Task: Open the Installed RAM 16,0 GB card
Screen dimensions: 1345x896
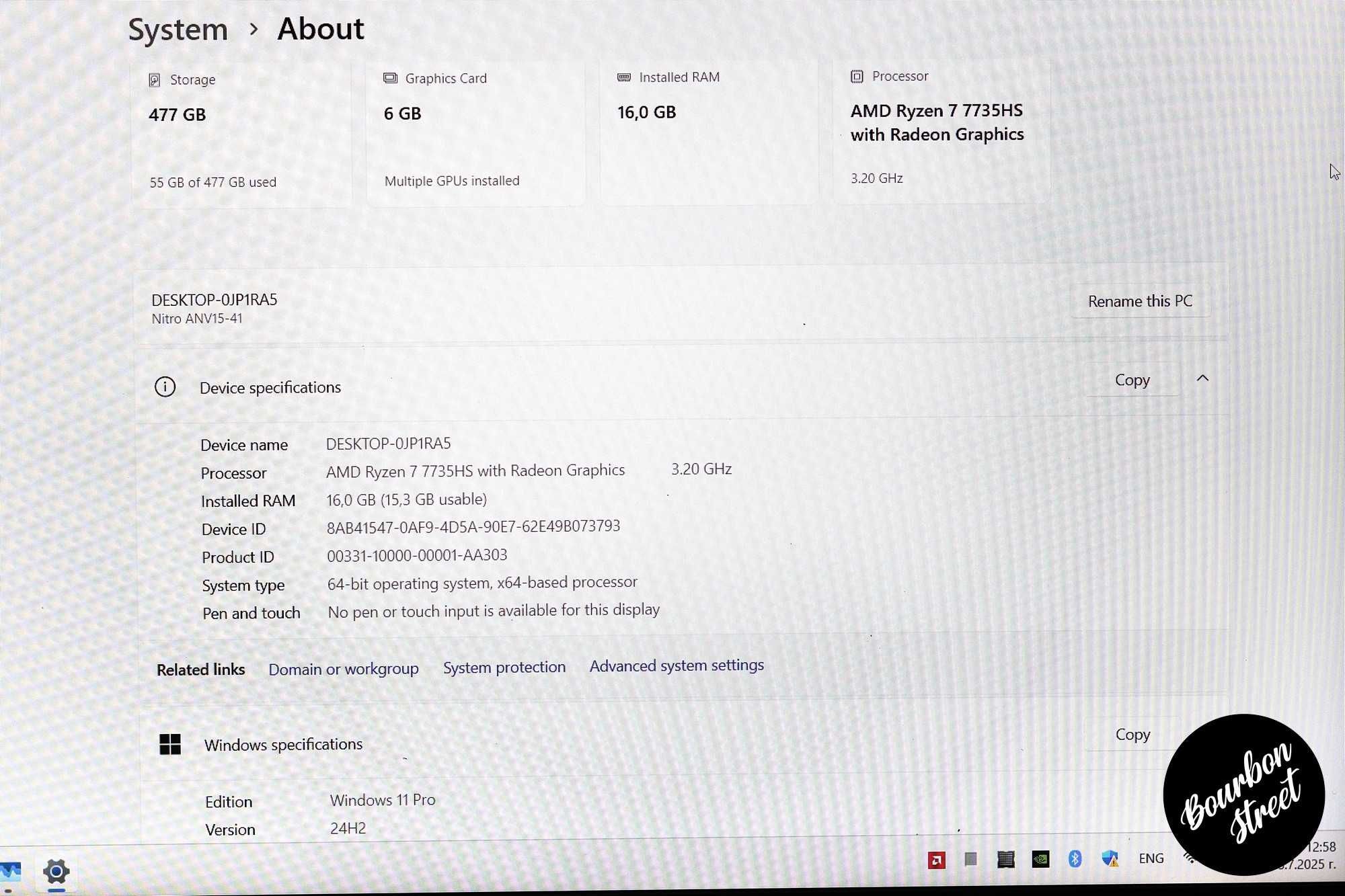Action: pyautogui.click(x=709, y=131)
